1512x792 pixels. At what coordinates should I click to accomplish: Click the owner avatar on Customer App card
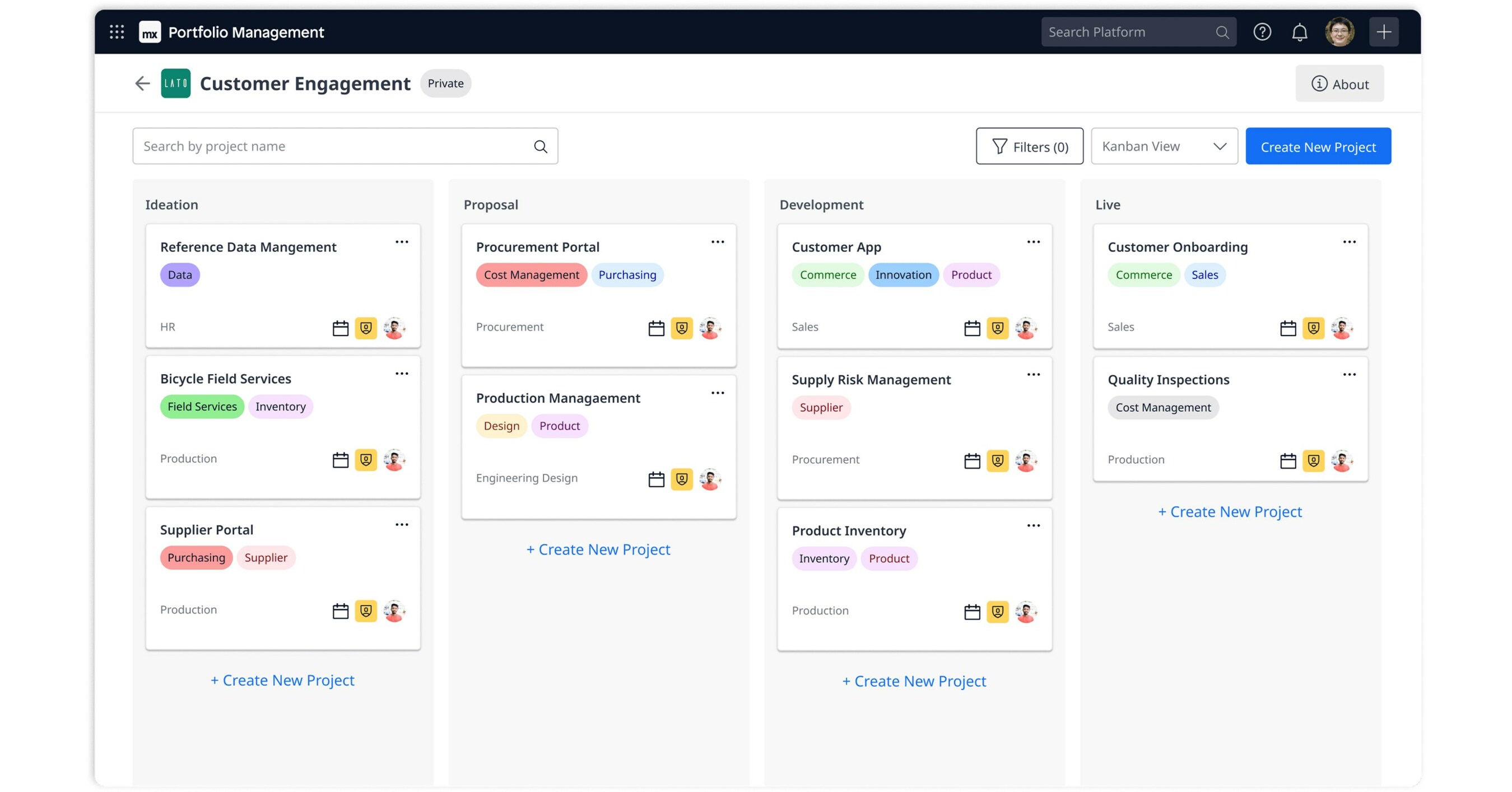[1026, 328]
